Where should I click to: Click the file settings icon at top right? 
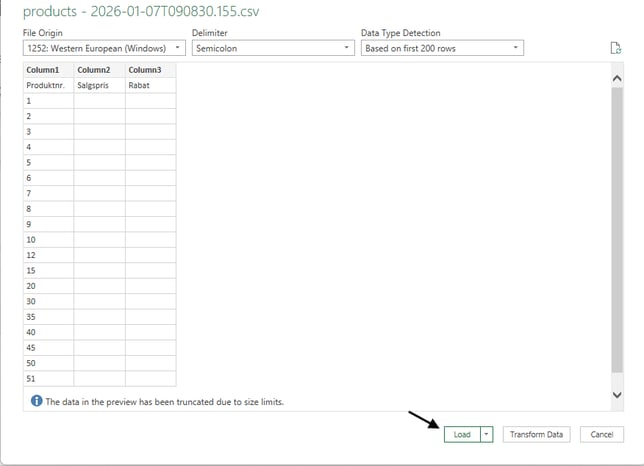[616, 48]
